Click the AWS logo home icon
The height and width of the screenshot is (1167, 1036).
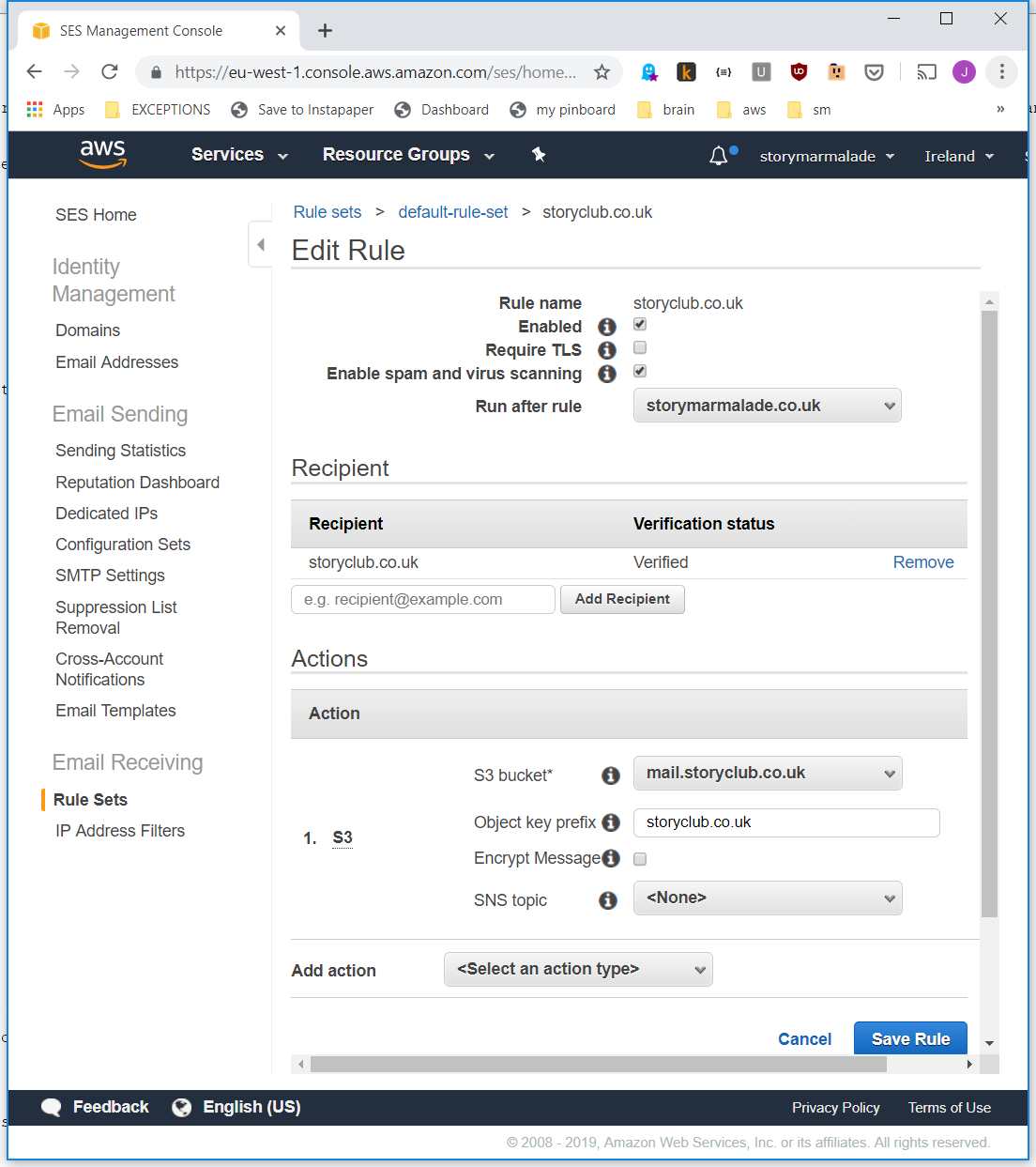coord(103,154)
